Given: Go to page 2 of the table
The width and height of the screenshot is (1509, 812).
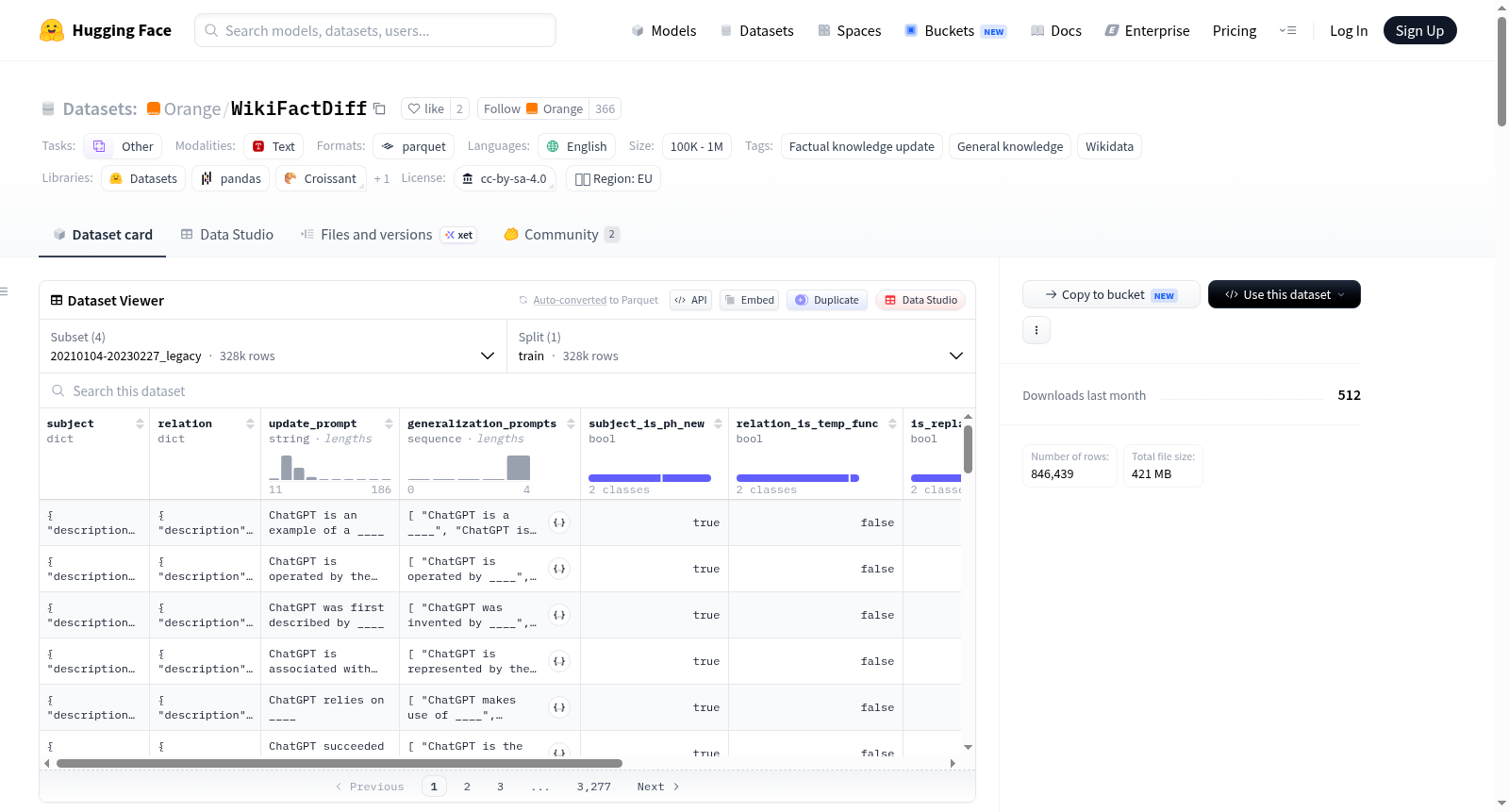Looking at the screenshot, I should 467,787.
